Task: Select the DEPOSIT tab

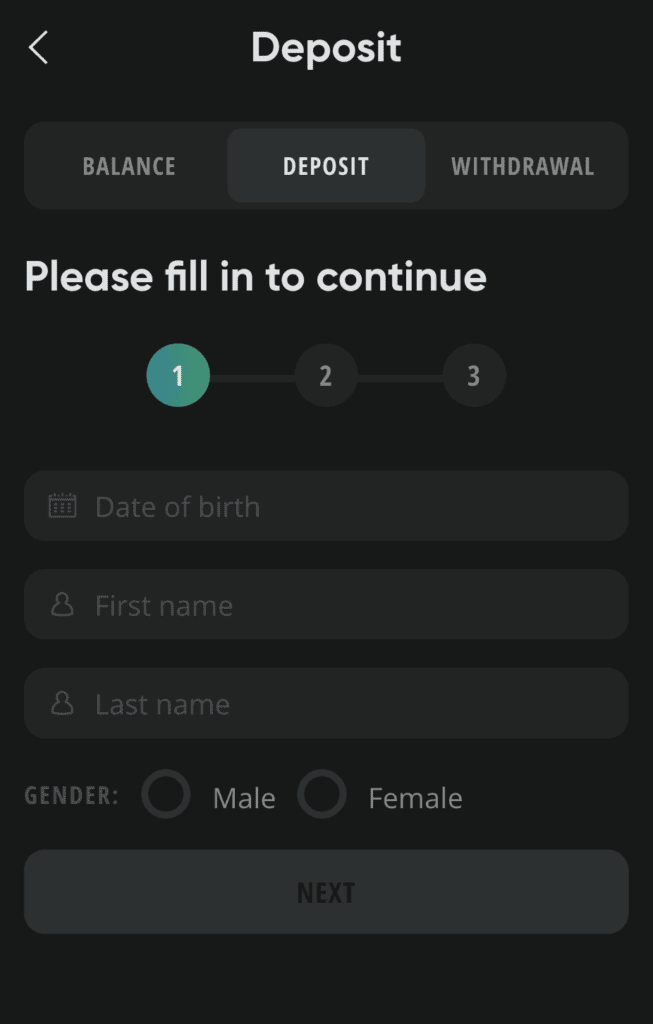Action: [x=326, y=166]
